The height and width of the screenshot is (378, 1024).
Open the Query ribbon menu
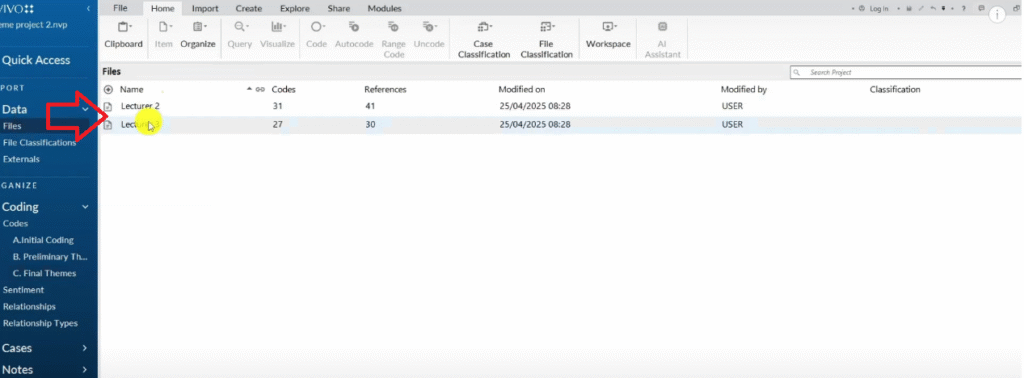point(240,35)
